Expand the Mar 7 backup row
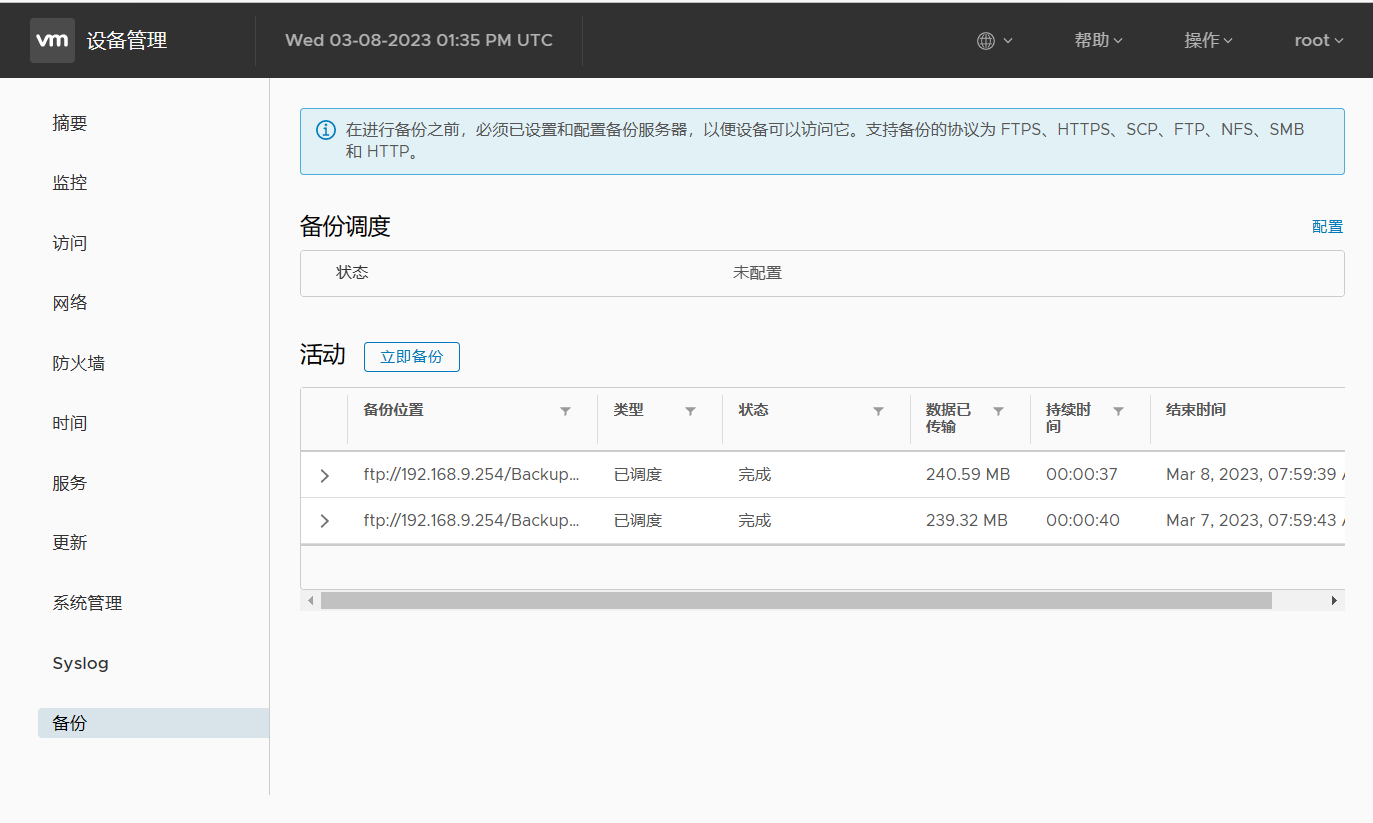Image resolution: width=1373 pixels, height=823 pixels. point(324,521)
